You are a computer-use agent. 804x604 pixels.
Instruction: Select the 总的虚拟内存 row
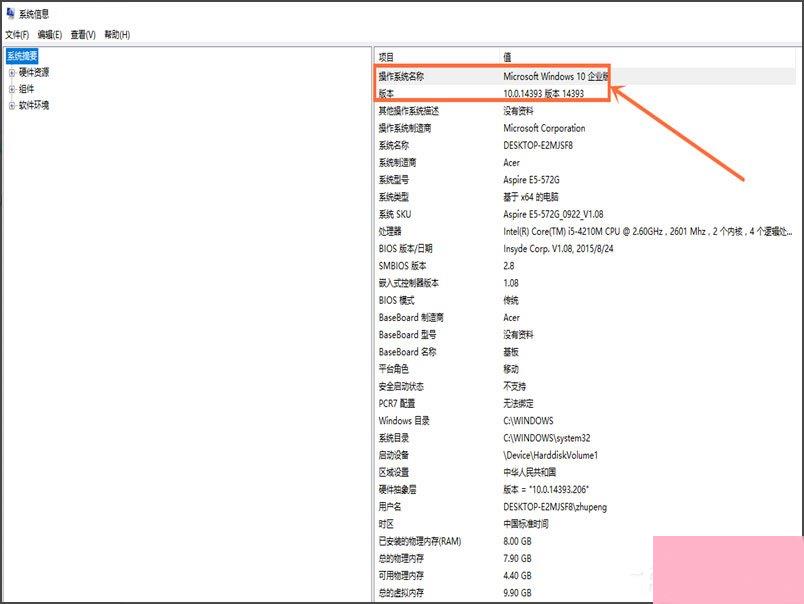(585, 593)
